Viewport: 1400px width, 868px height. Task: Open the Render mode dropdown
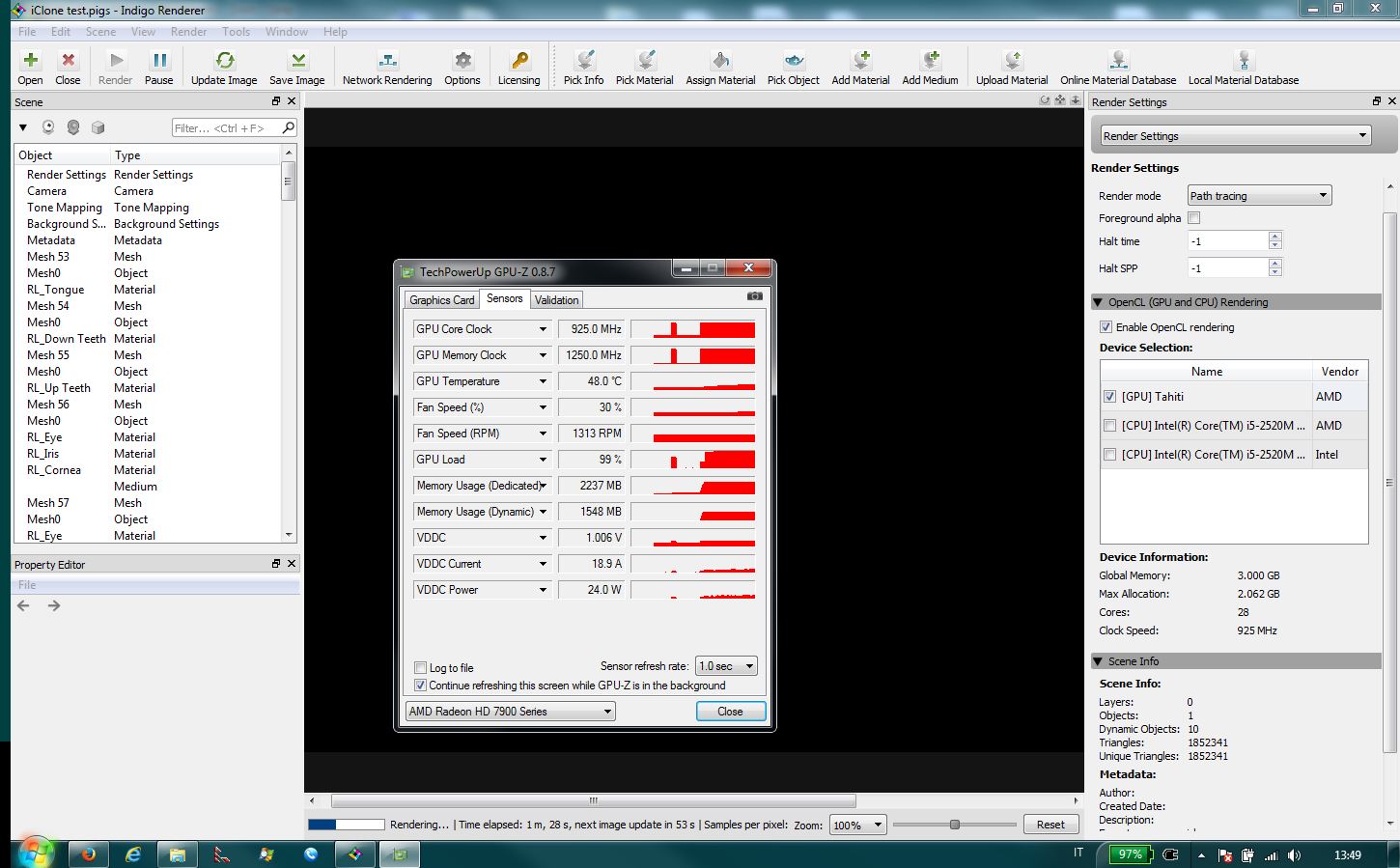coord(1259,196)
